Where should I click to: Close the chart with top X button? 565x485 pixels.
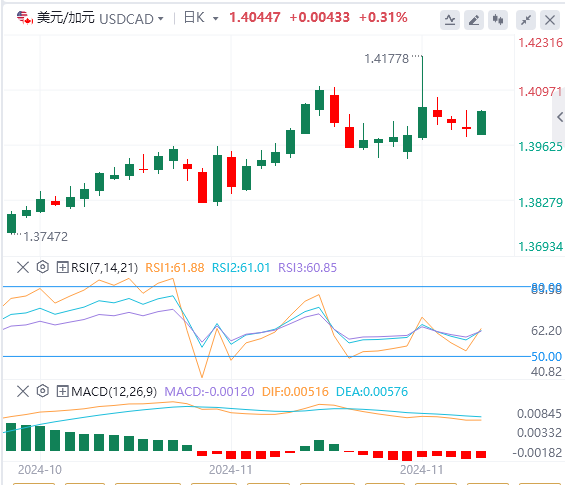tap(550, 20)
